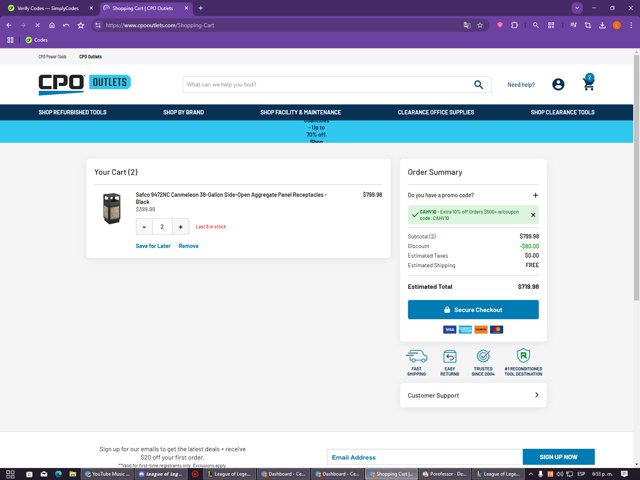Open Clearance Office Supplies menu

pos(436,112)
